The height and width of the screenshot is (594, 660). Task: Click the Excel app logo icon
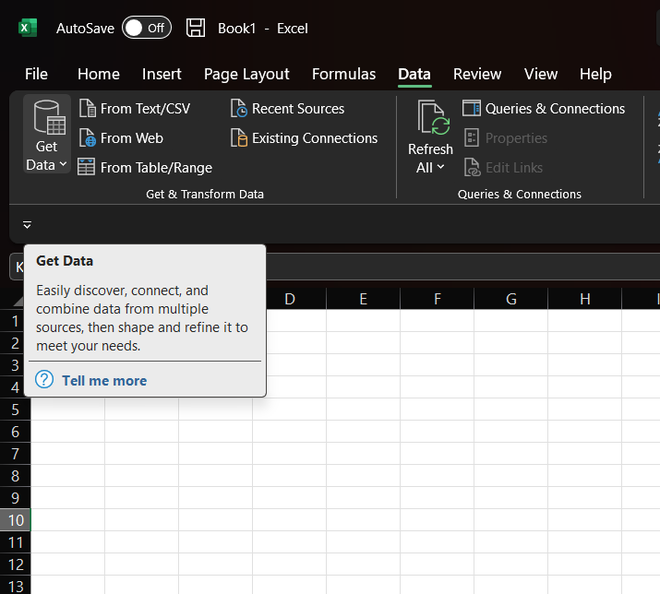coord(27,28)
